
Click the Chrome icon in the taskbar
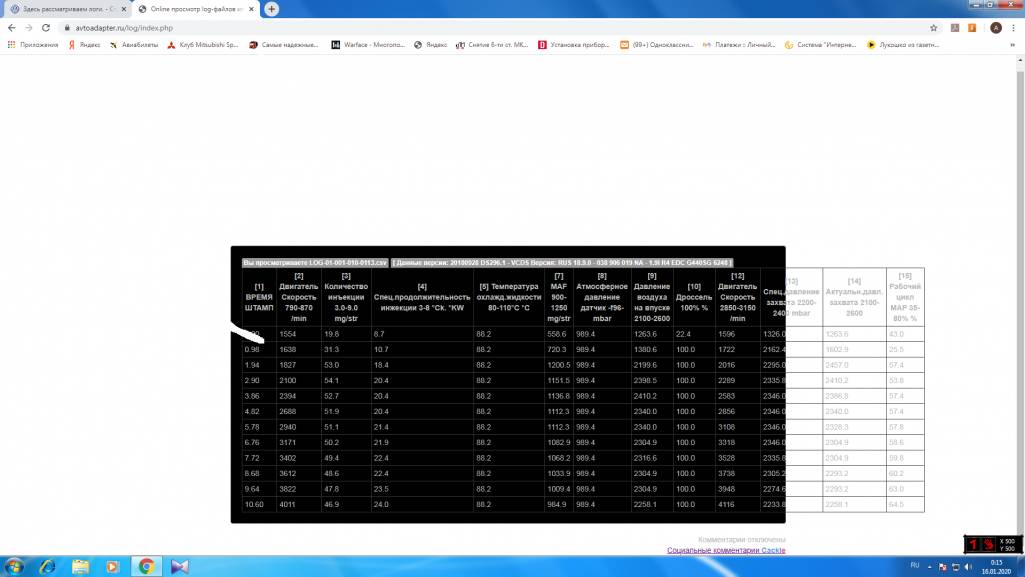pos(146,566)
